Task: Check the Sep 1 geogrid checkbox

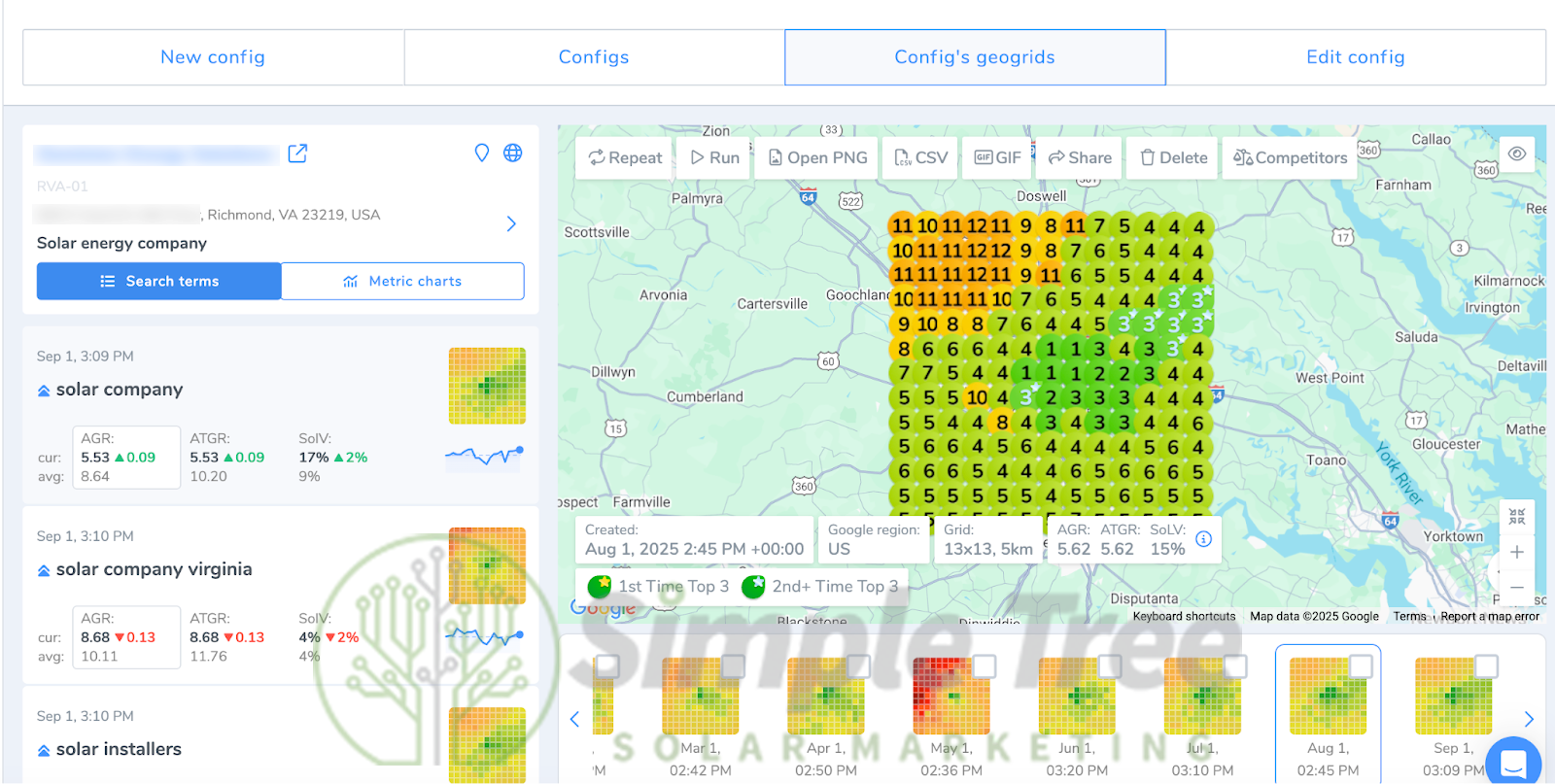Action: [x=1487, y=665]
